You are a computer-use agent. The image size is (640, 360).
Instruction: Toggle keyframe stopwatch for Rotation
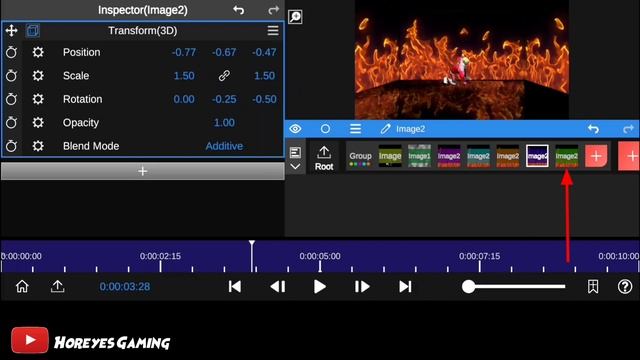pyautogui.click(x=11, y=99)
